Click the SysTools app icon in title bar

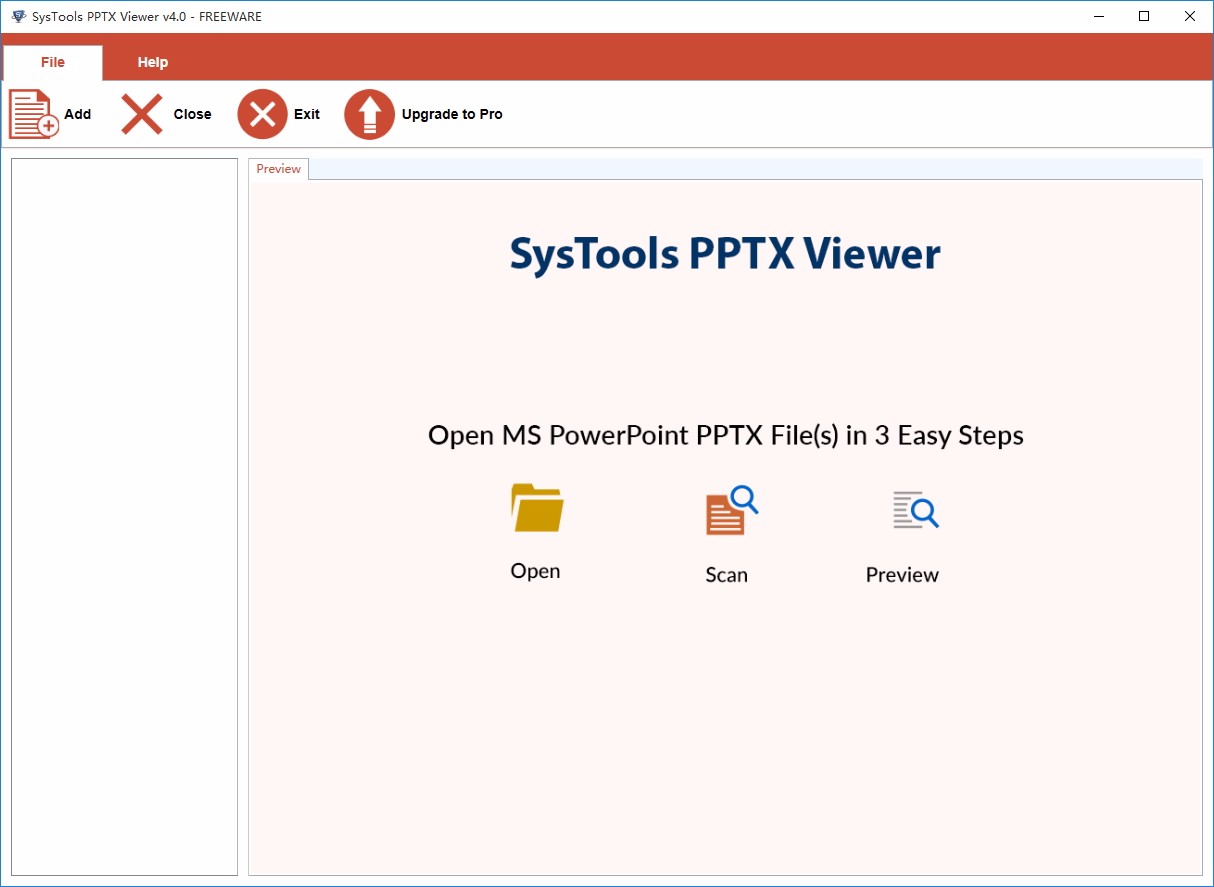pos(18,16)
